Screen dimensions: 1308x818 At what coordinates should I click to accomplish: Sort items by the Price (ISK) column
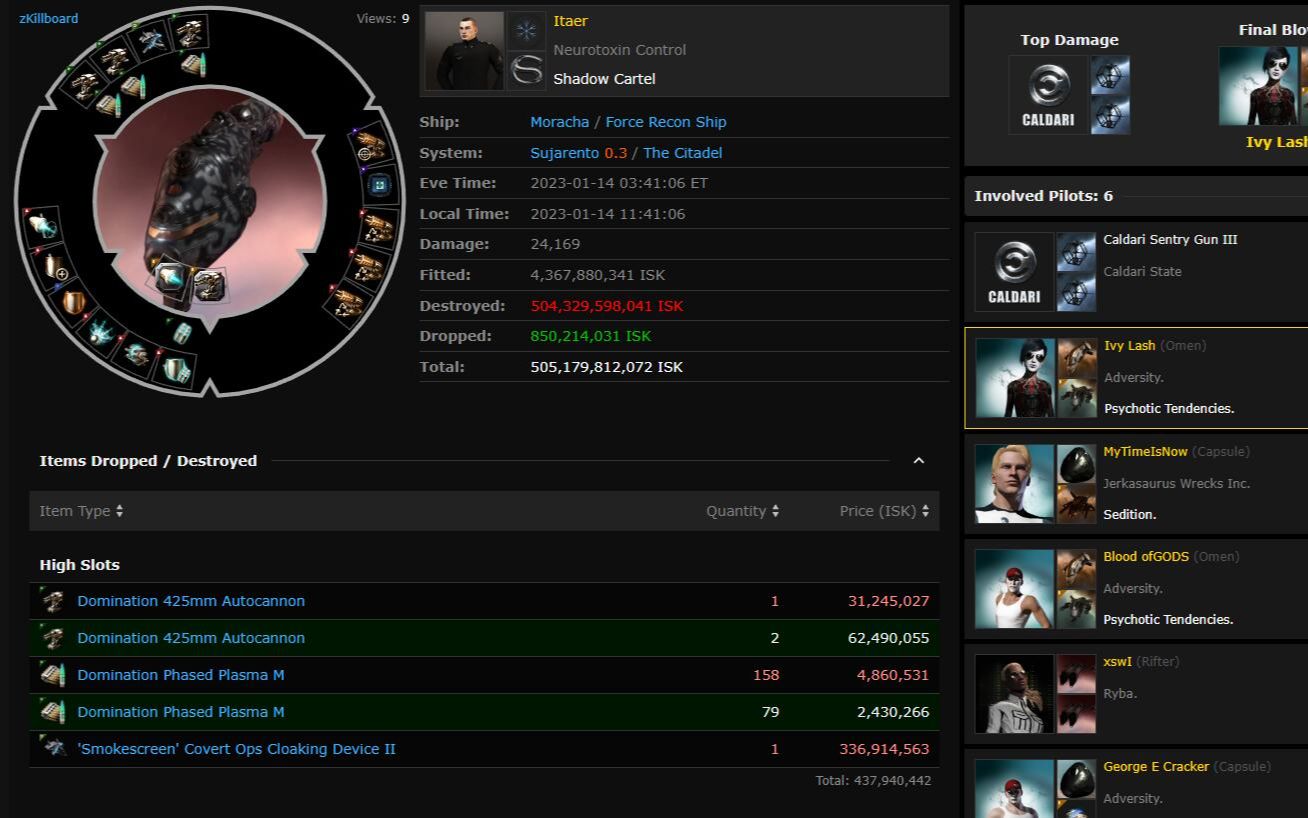click(885, 511)
